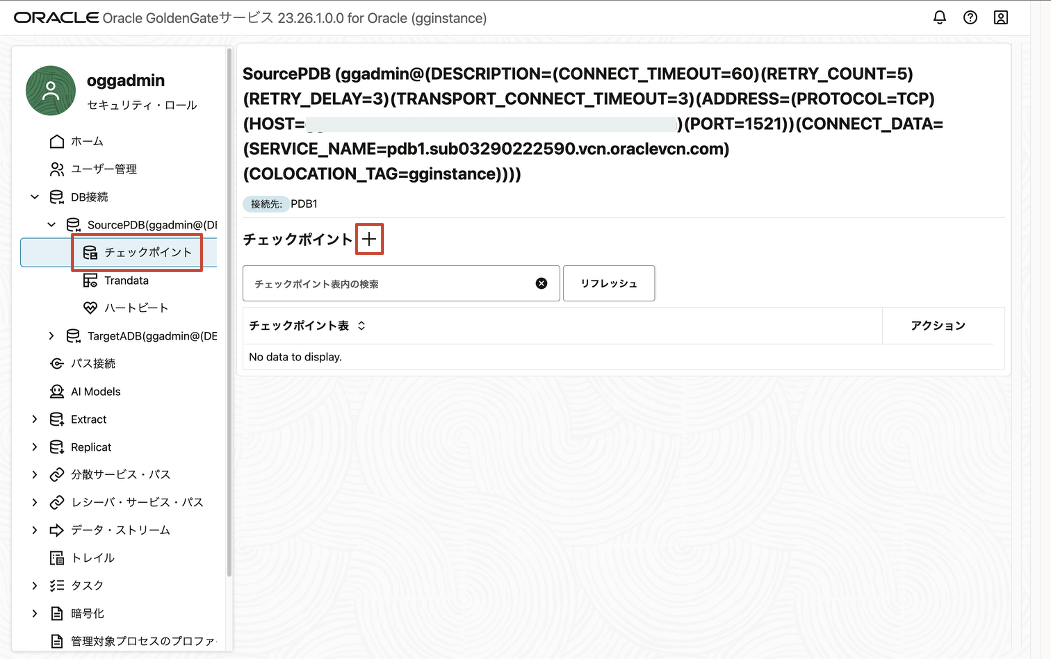
Task: Open the notifications bell icon
Action: pyautogui.click(x=939, y=18)
